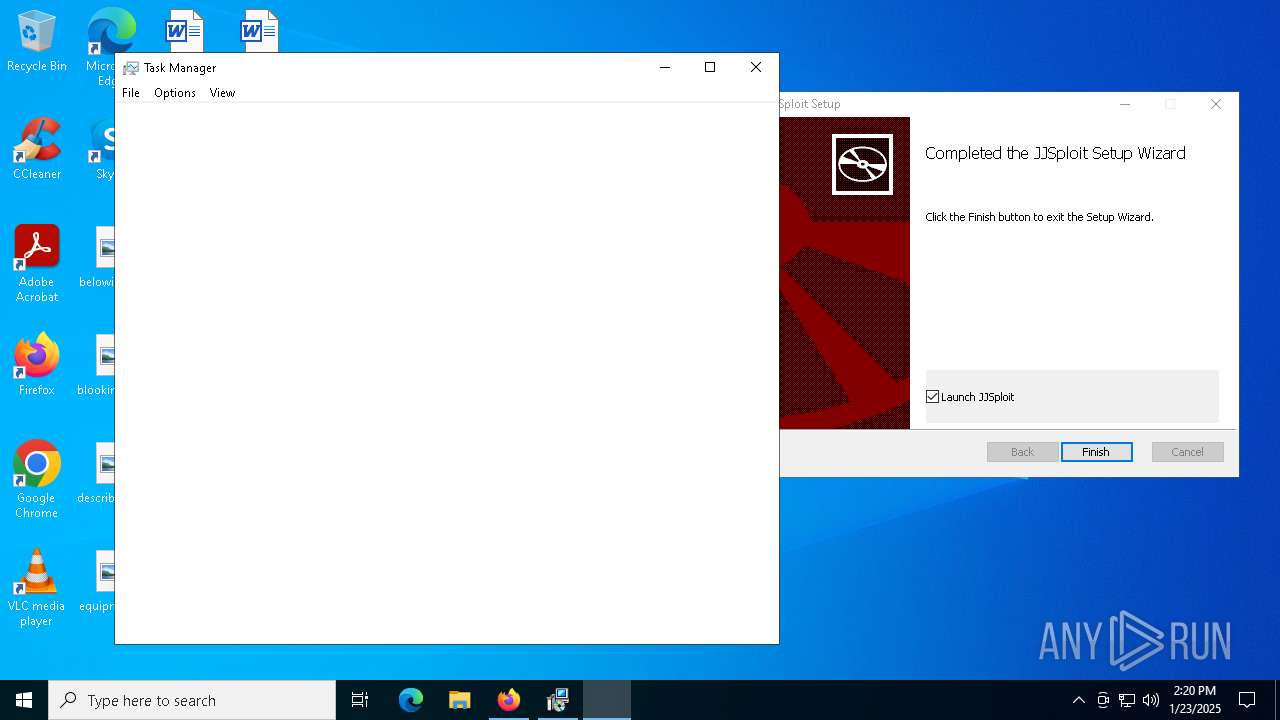1280x720 pixels.
Task: Click the Task Manager title bar icon
Action: 130,68
